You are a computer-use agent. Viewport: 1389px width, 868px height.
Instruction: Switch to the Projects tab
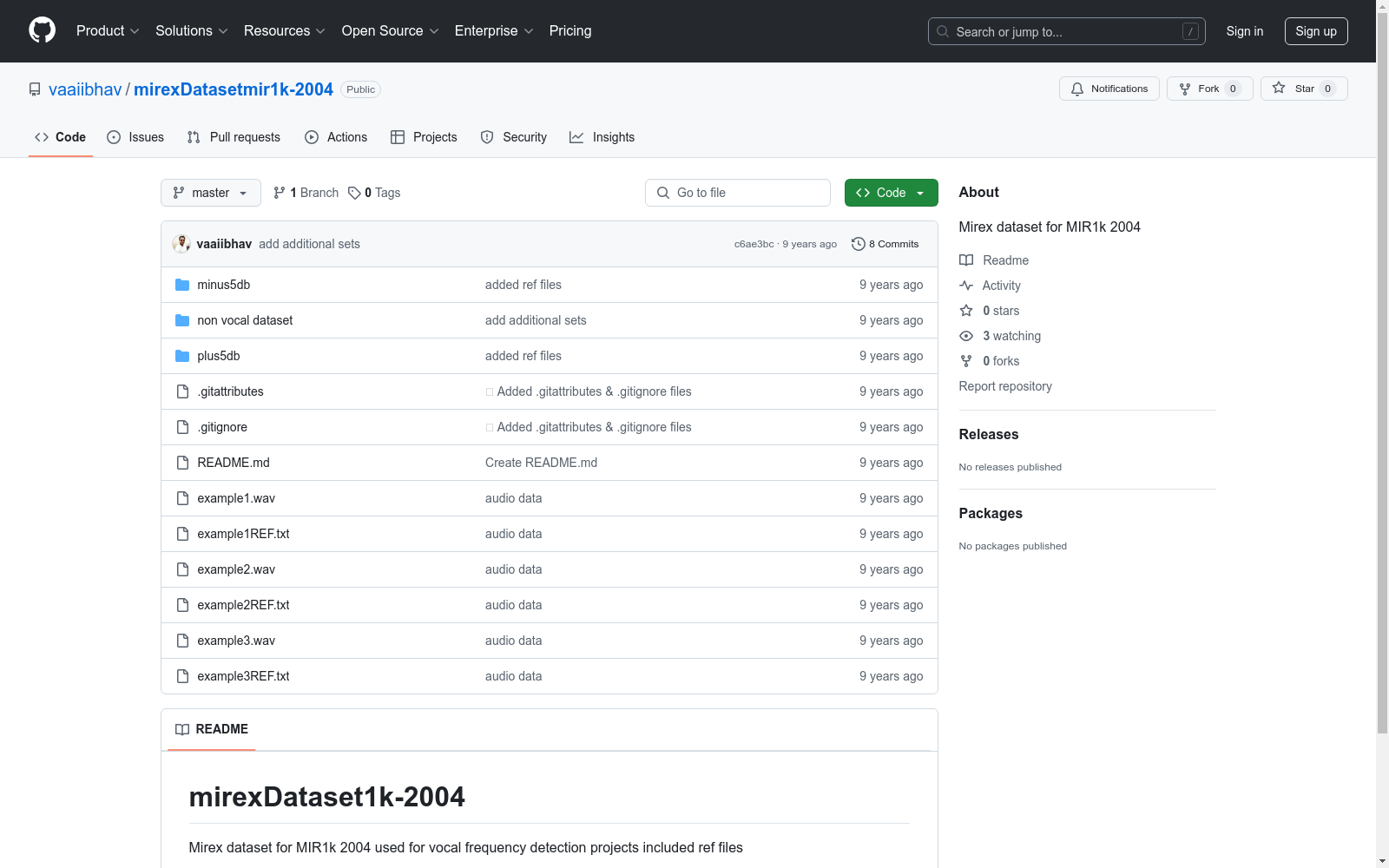[424, 137]
